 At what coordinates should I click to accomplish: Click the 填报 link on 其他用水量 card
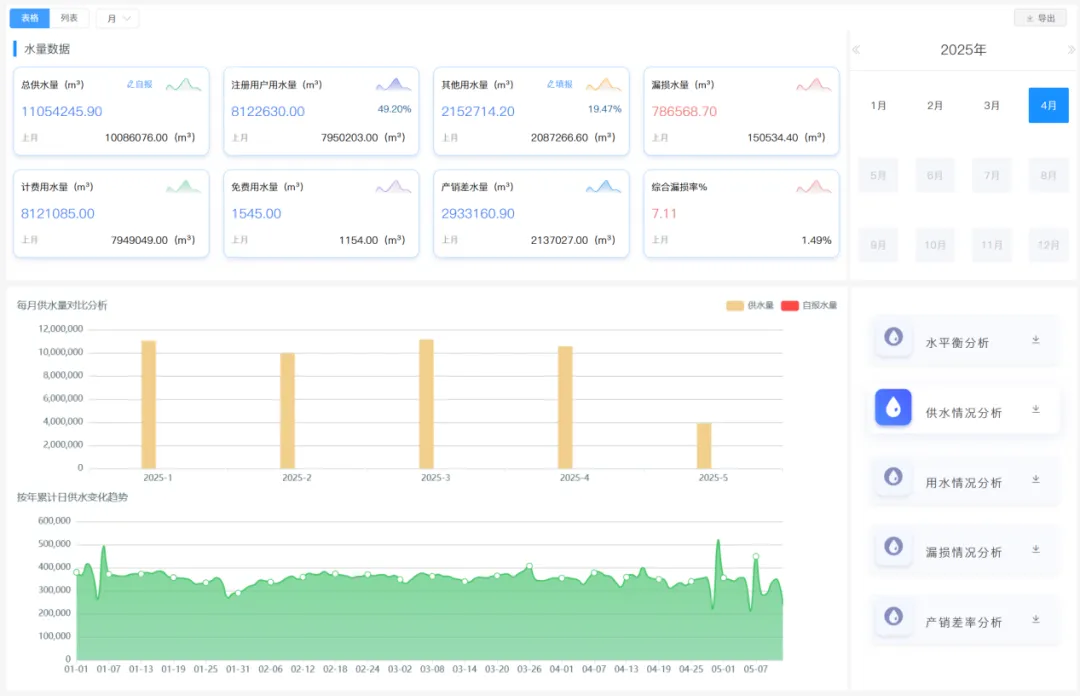pos(560,85)
